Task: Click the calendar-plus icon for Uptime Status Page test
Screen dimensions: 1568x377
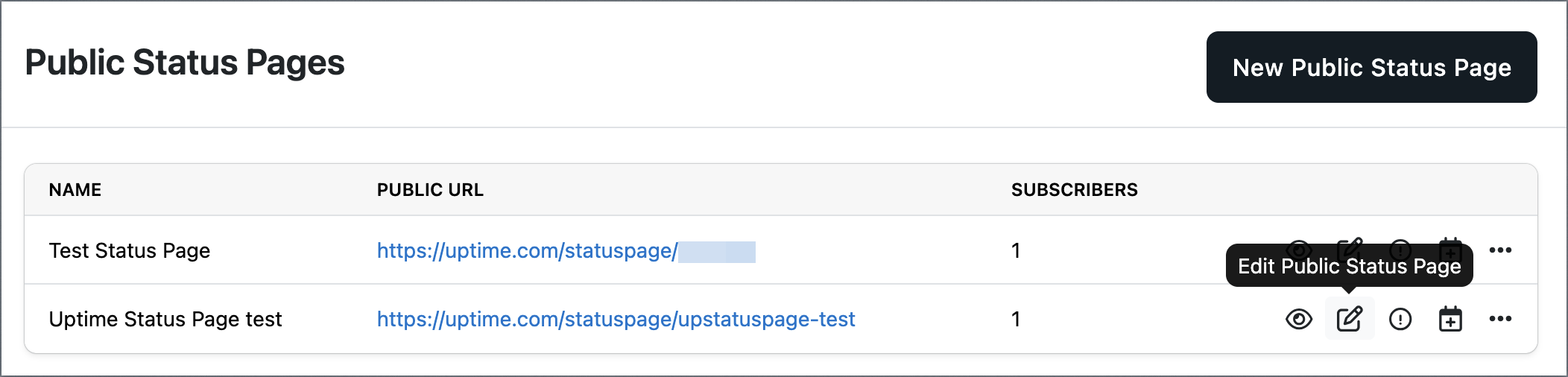Action: click(1450, 319)
